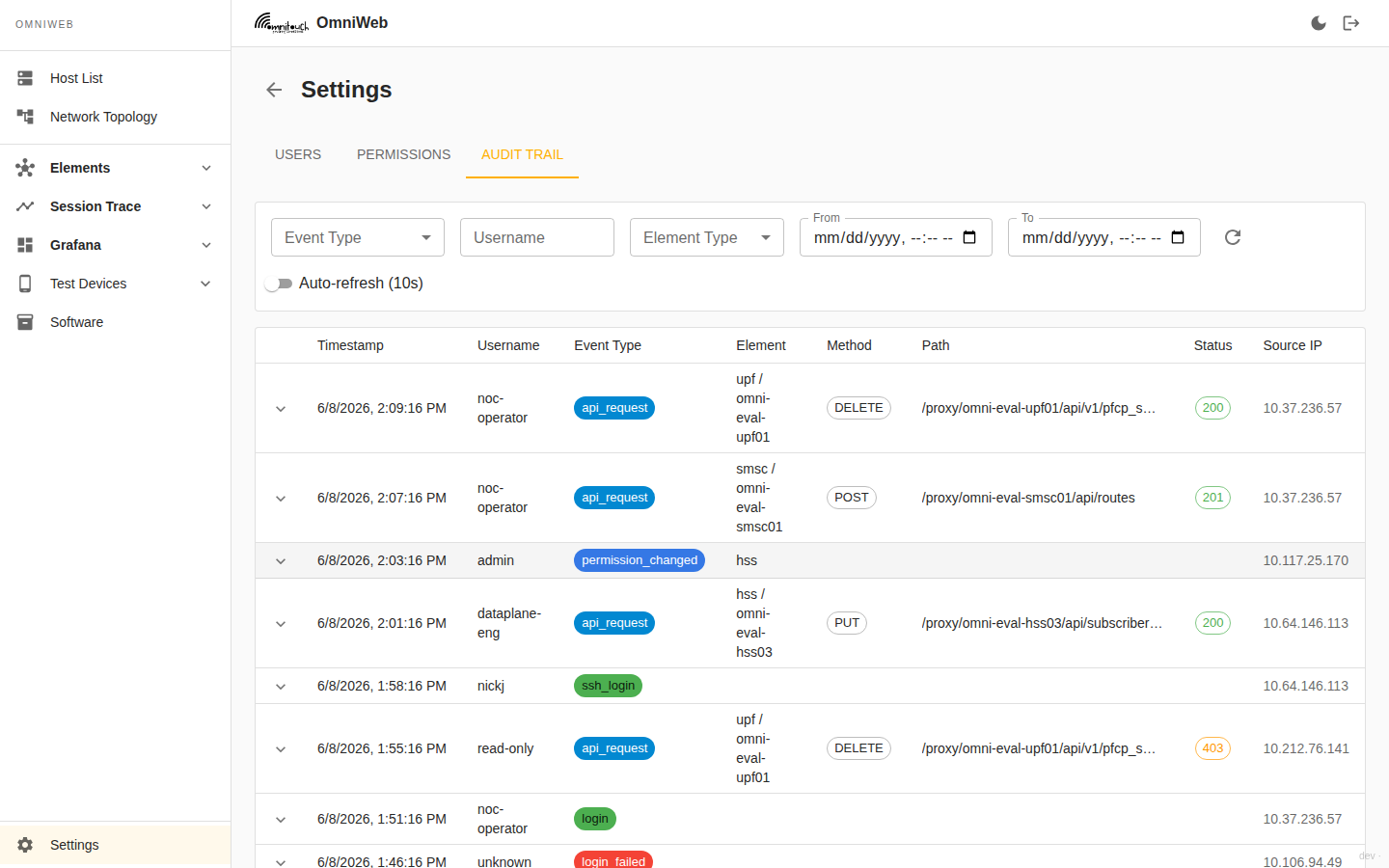Enable Auto-refresh (10s) switch
Image resolution: width=1389 pixels, height=868 pixels.
coord(279,284)
